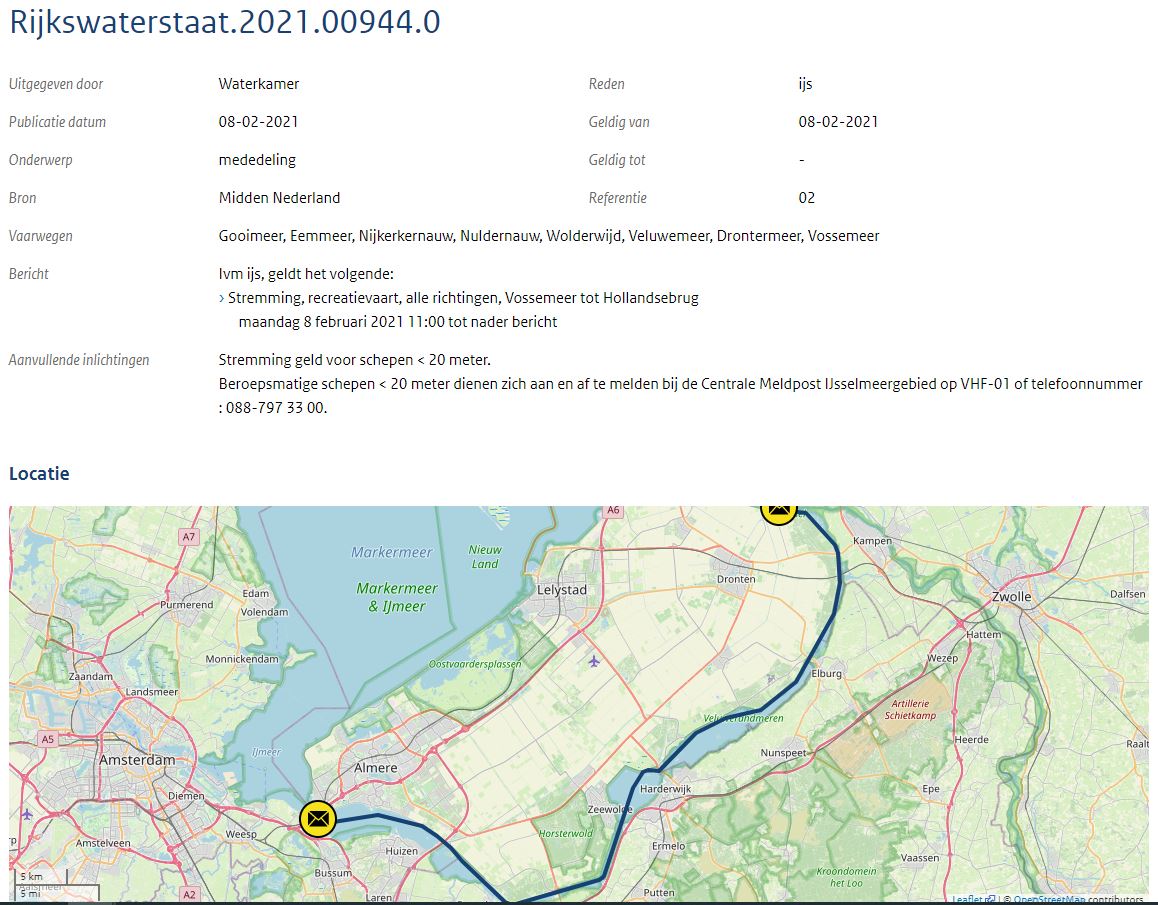Viewport: 1158px width, 905px height.
Task: Click the Artillerie Schietkamp map label
Action: [x=910, y=709]
